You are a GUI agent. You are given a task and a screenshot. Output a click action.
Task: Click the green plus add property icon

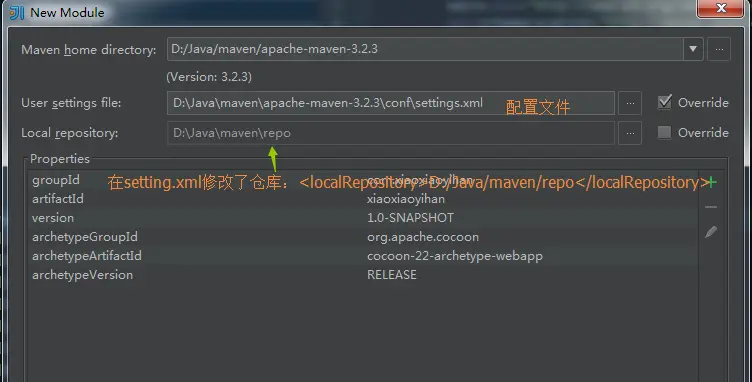pos(712,182)
